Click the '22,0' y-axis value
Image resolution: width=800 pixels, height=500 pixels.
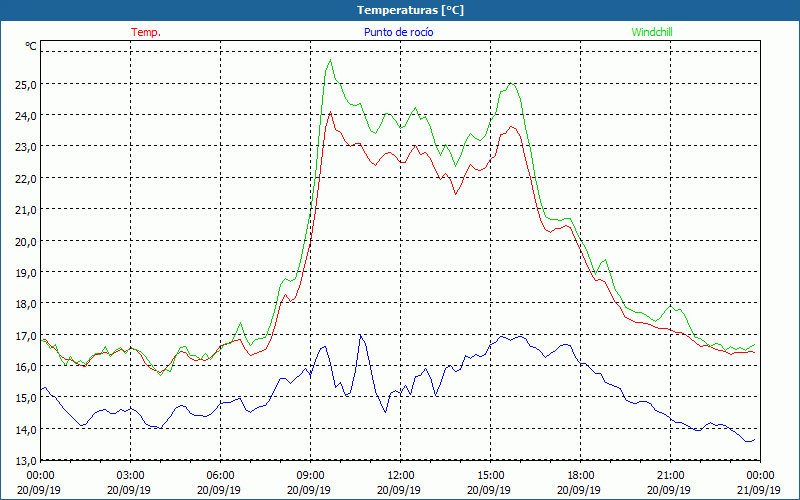27,179
